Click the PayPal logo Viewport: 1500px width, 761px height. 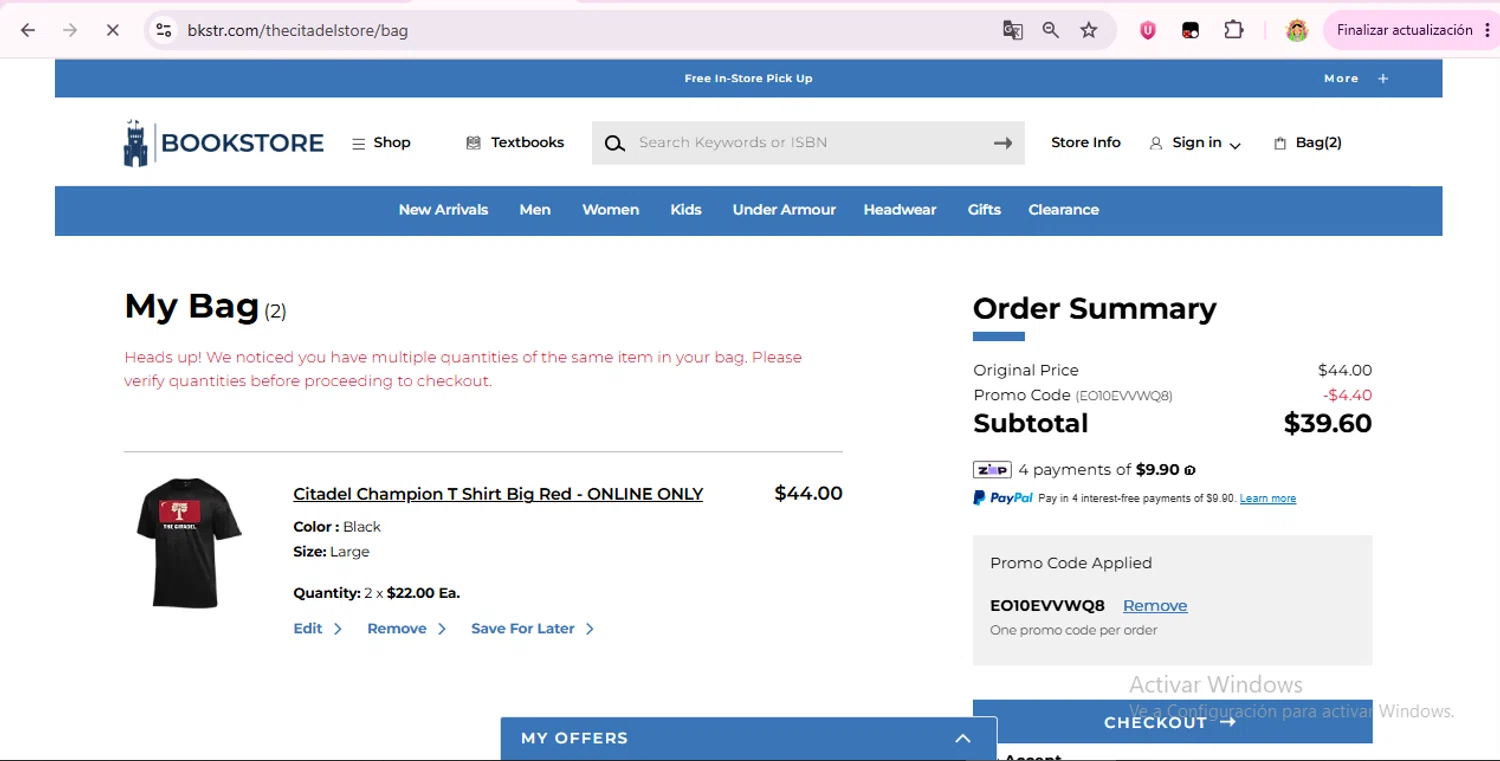pyautogui.click(x=1003, y=498)
